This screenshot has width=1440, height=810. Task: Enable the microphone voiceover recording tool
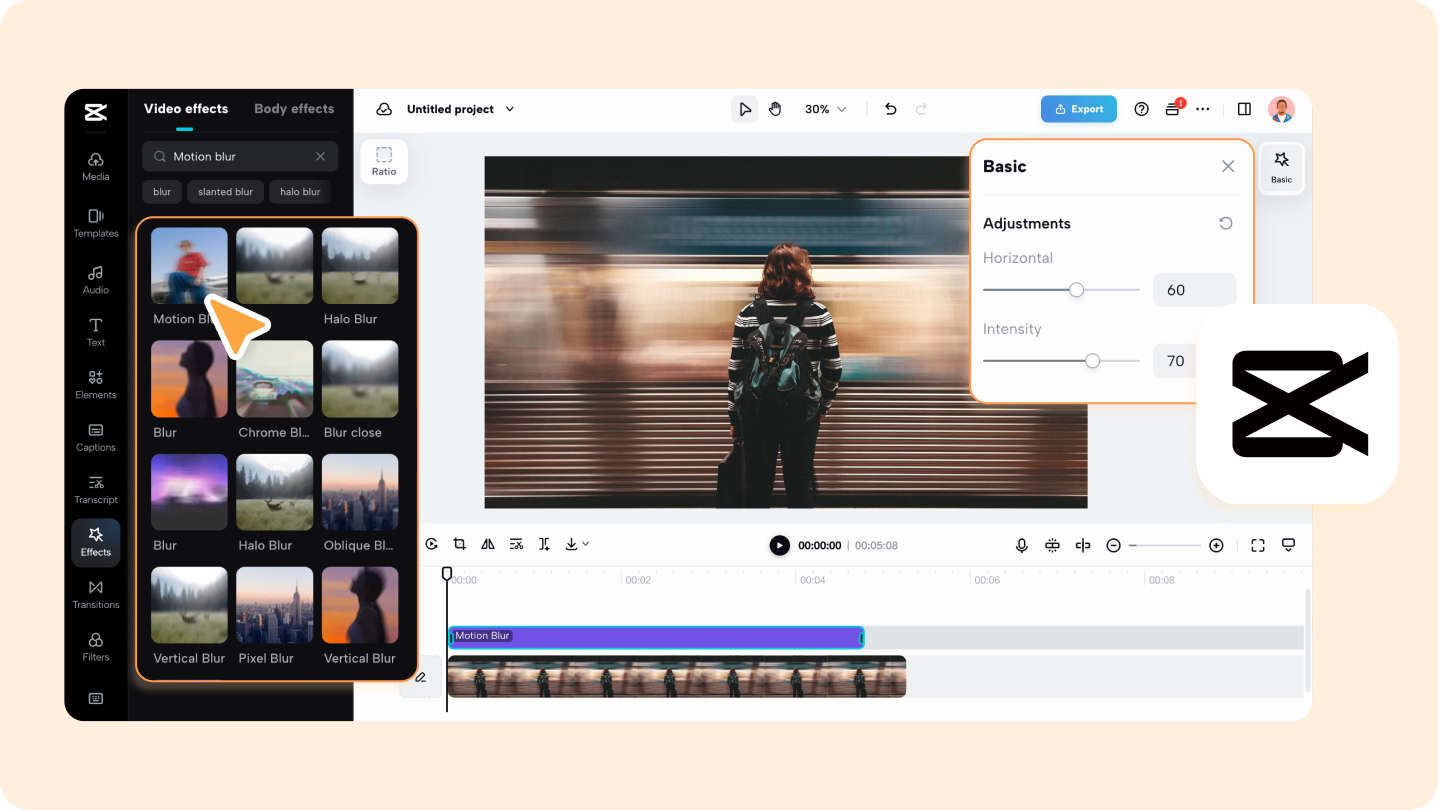click(x=1021, y=545)
